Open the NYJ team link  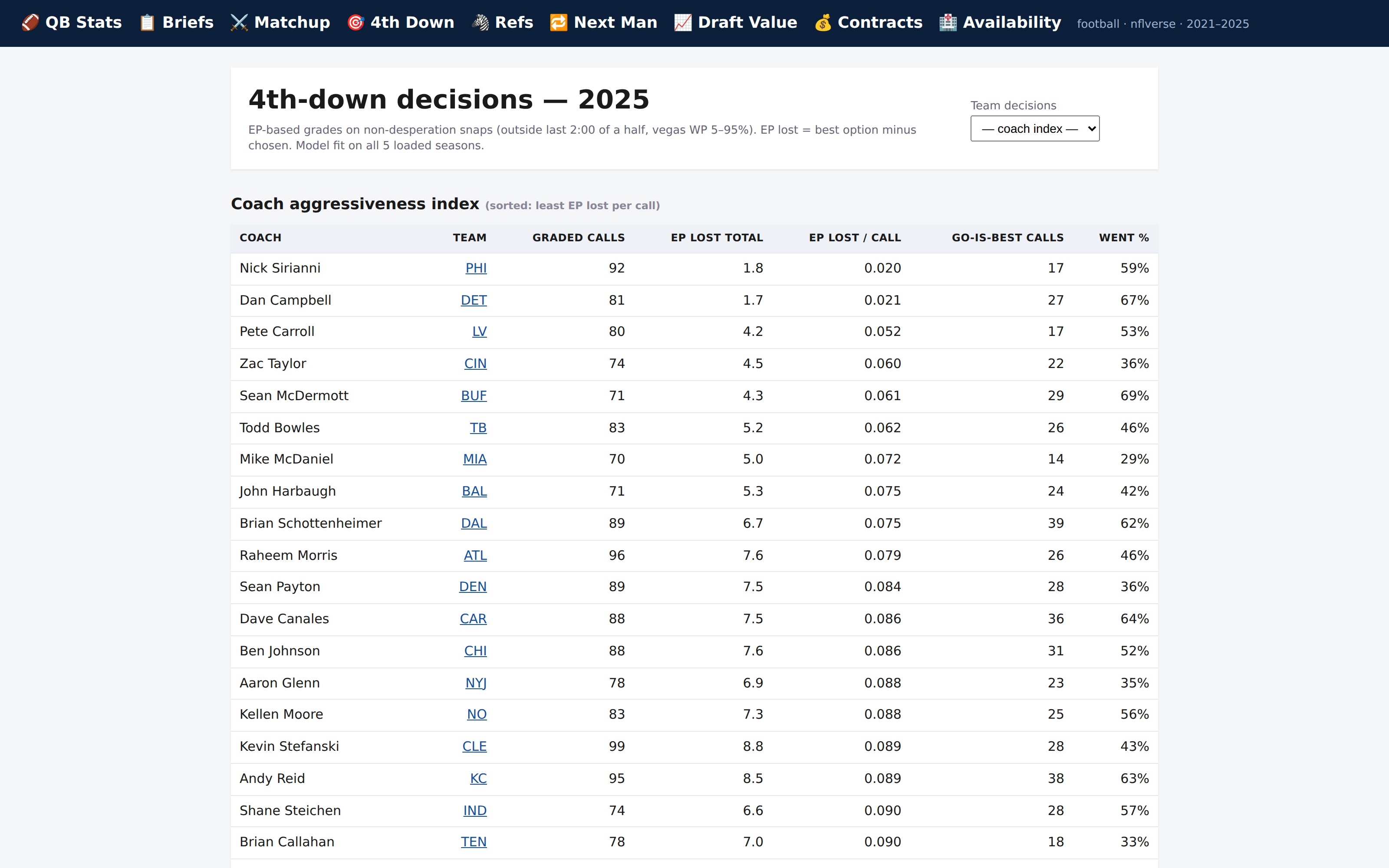point(476,683)
